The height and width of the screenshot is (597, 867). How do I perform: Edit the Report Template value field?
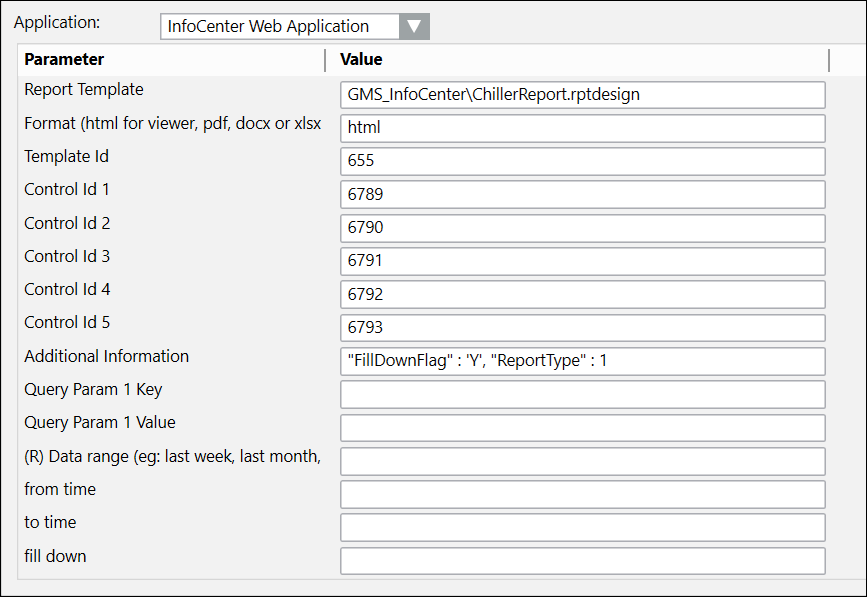582,95
